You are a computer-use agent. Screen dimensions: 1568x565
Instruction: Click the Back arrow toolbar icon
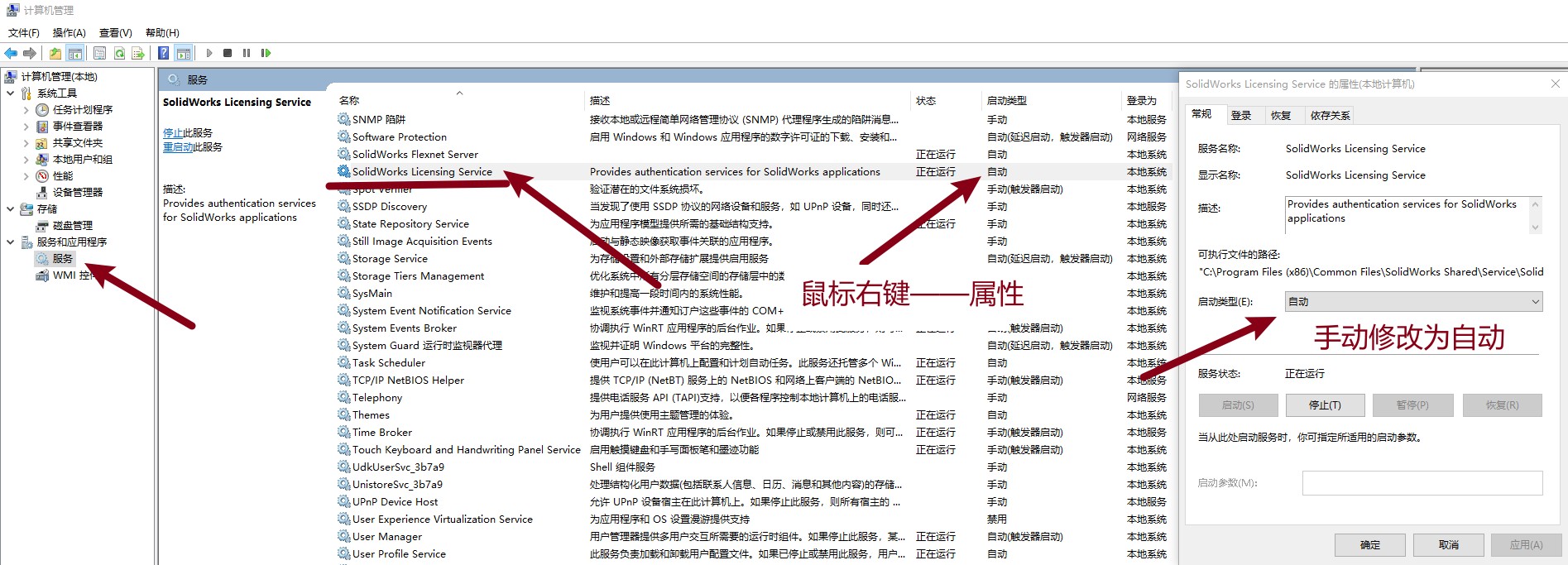(x=11, y=53)
